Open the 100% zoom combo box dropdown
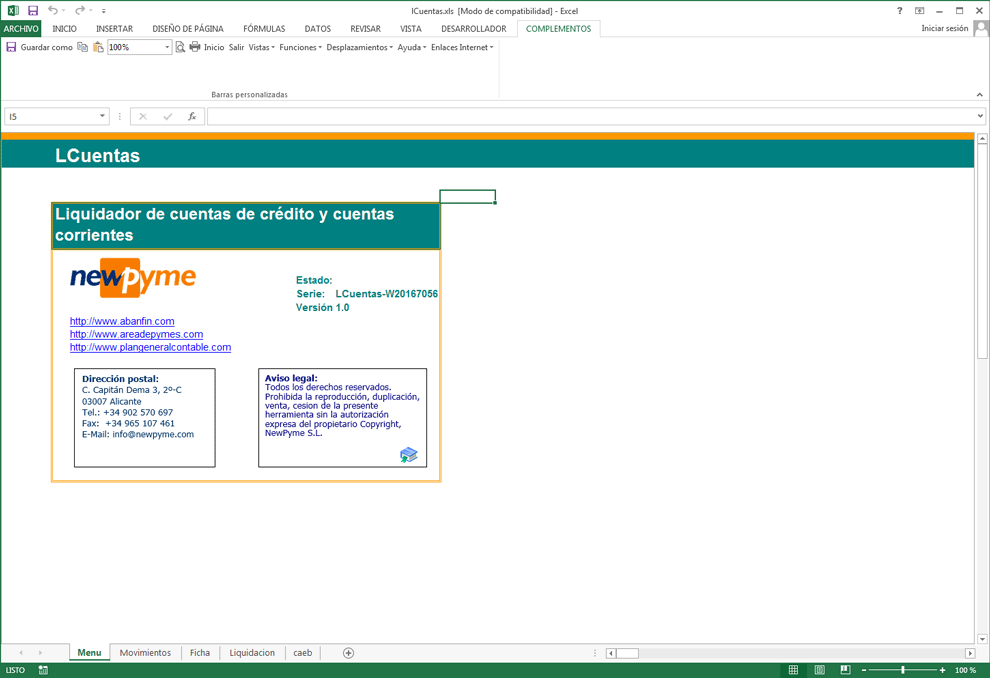The width and height of the screenshot is (990, 678). coord(167,47)
